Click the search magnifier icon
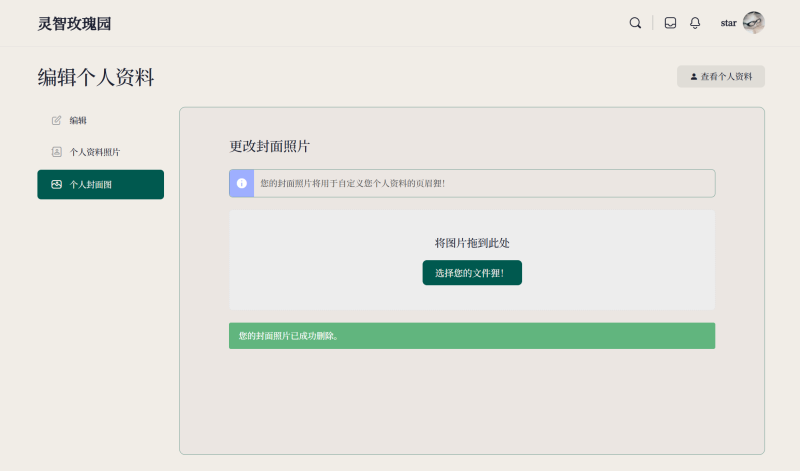Screen dimensions: 800x471 (635, 23)
